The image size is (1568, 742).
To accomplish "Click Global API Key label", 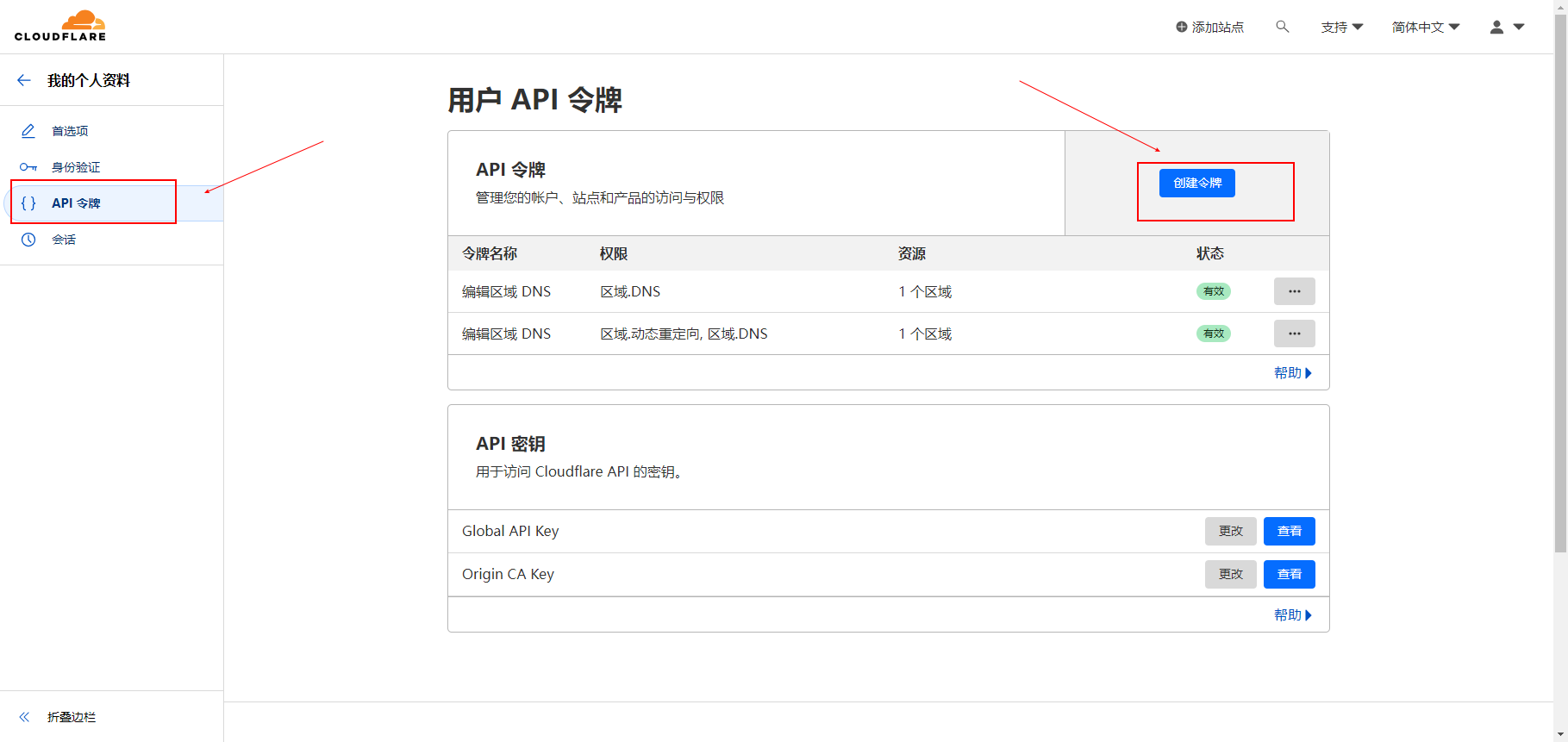I will point(510,531).
